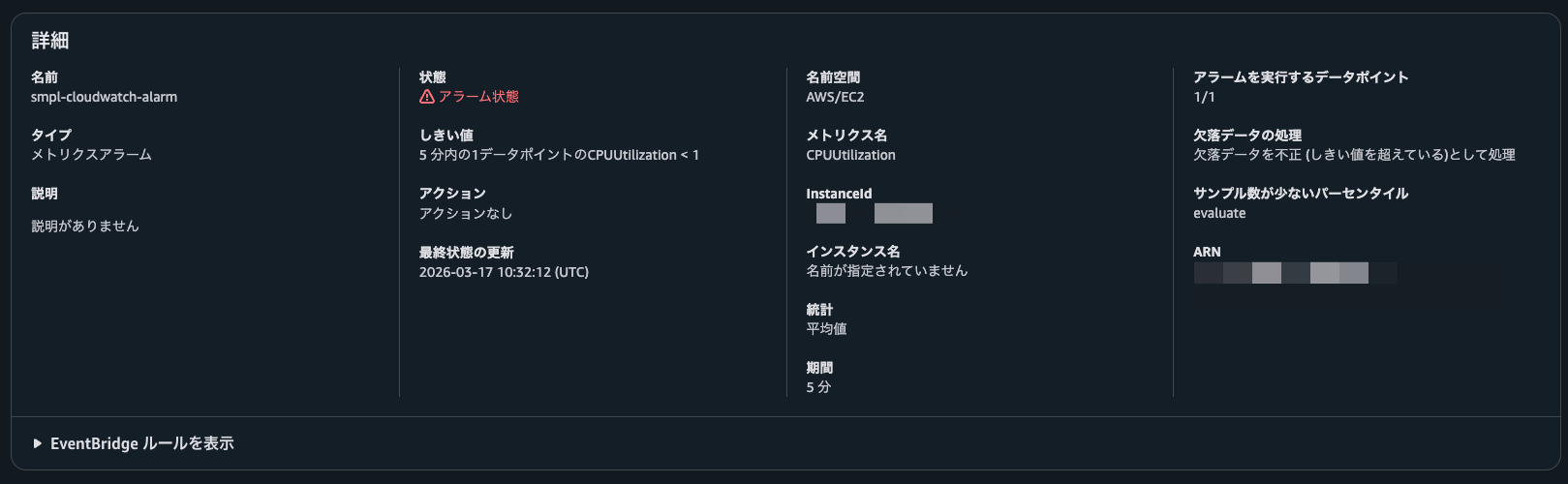Click the 名前が指定されていません instance name text
The height and width of the screenshot is (484, 1568).
pos(886,271)
